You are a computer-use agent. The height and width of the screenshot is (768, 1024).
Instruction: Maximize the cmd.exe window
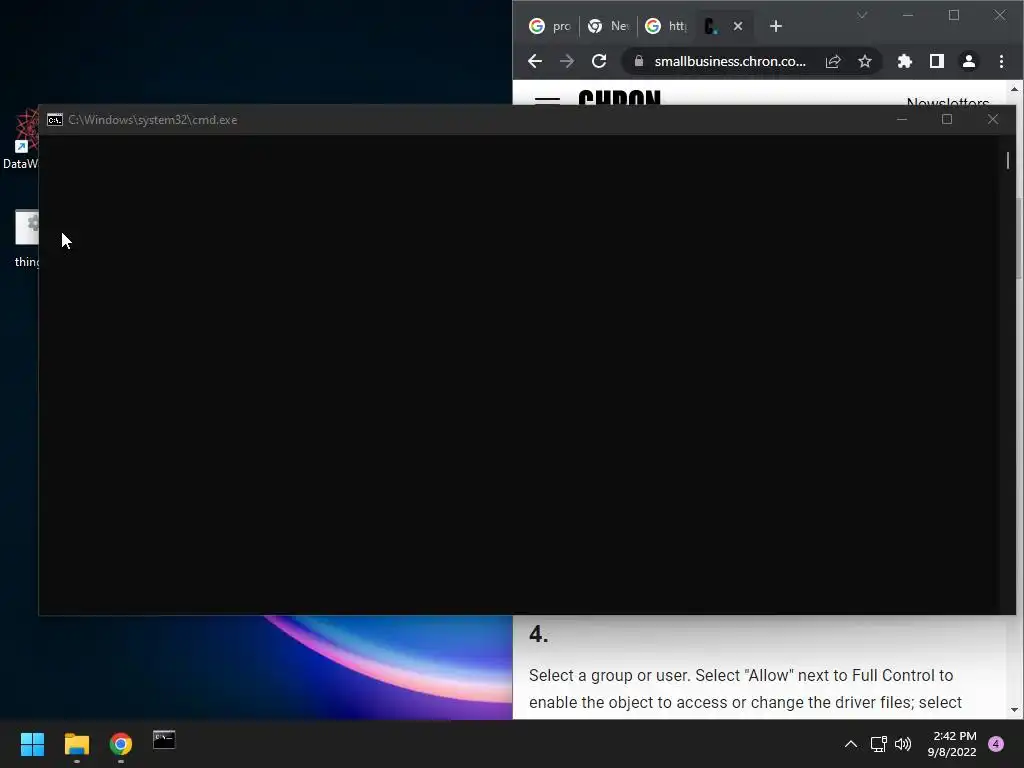coord(947,120)
